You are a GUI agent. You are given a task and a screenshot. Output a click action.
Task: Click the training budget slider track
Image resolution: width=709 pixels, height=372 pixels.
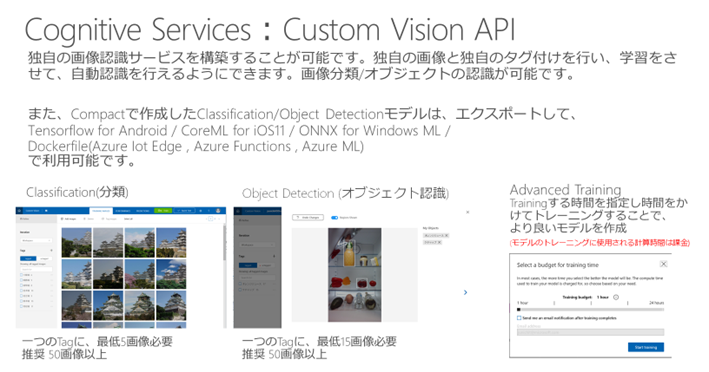(591, 310)
